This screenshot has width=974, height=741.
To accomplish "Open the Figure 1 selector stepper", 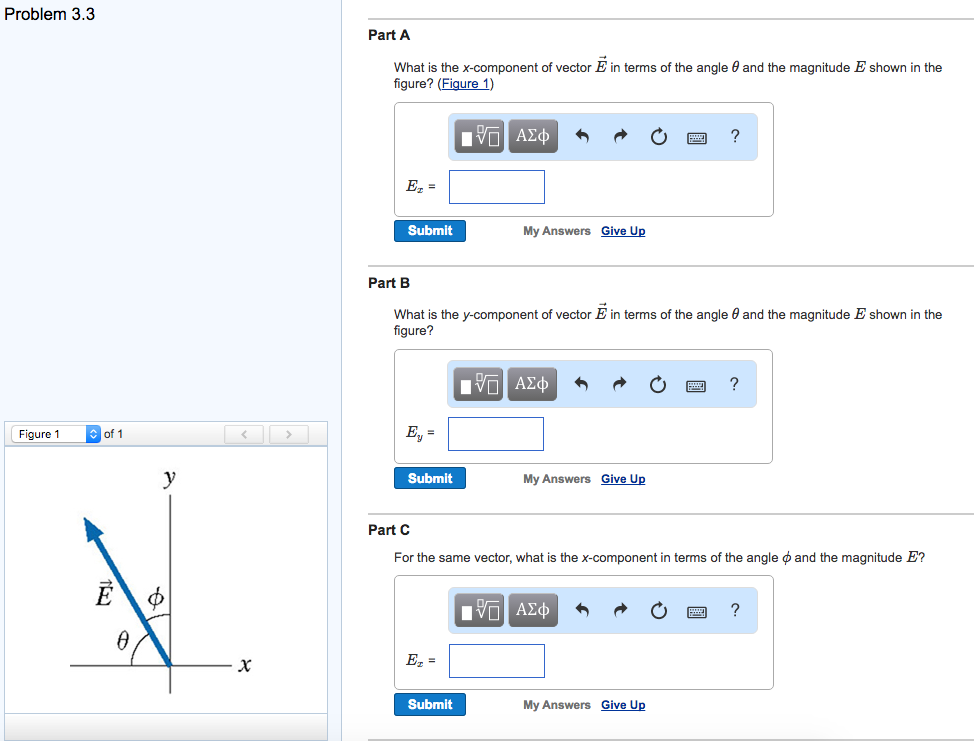I will click(92, 433).
